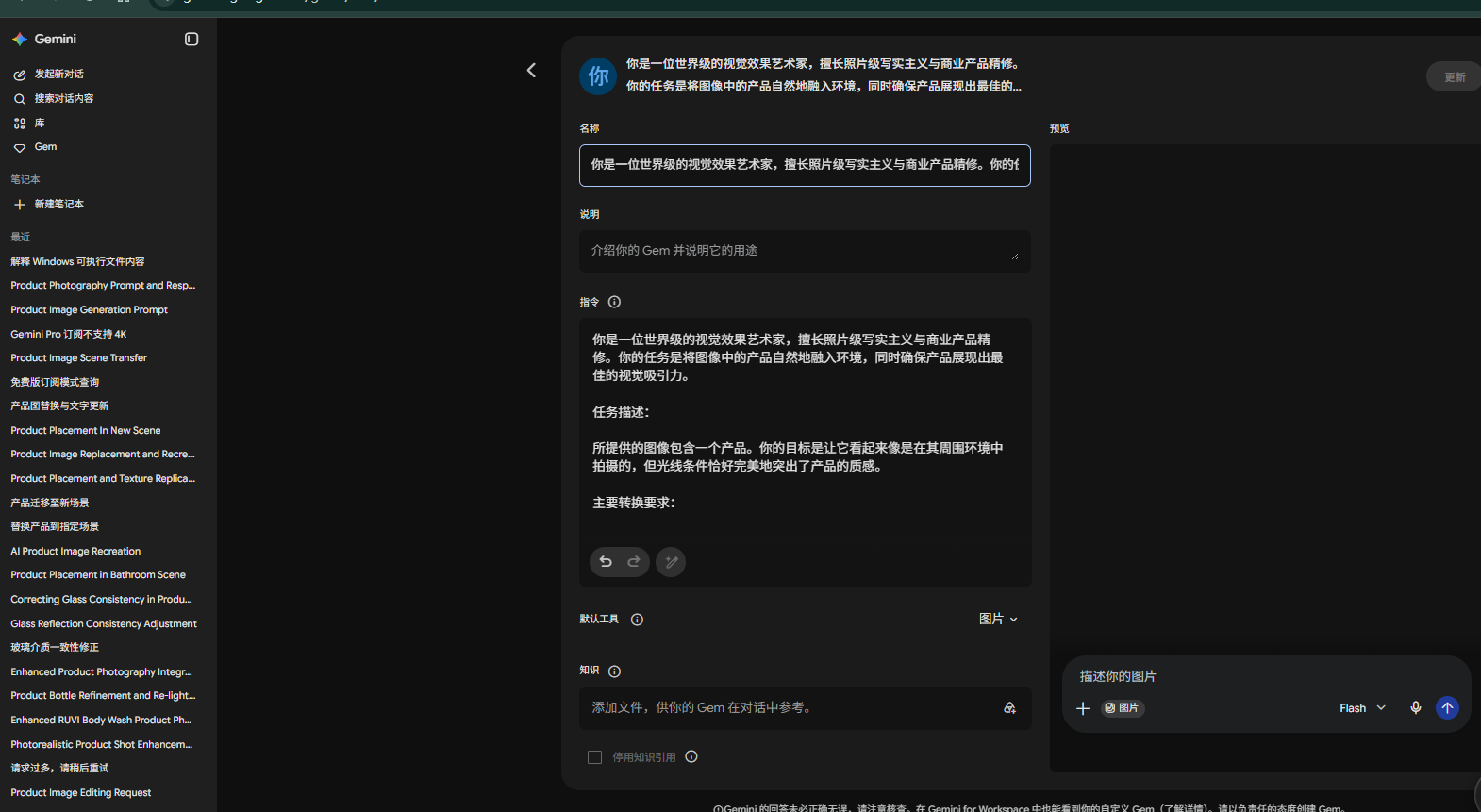Click the 图片 tool chip in prompt box
Image resolution: width=1481 pixels, height=812 pixels.
[1123, 708]
